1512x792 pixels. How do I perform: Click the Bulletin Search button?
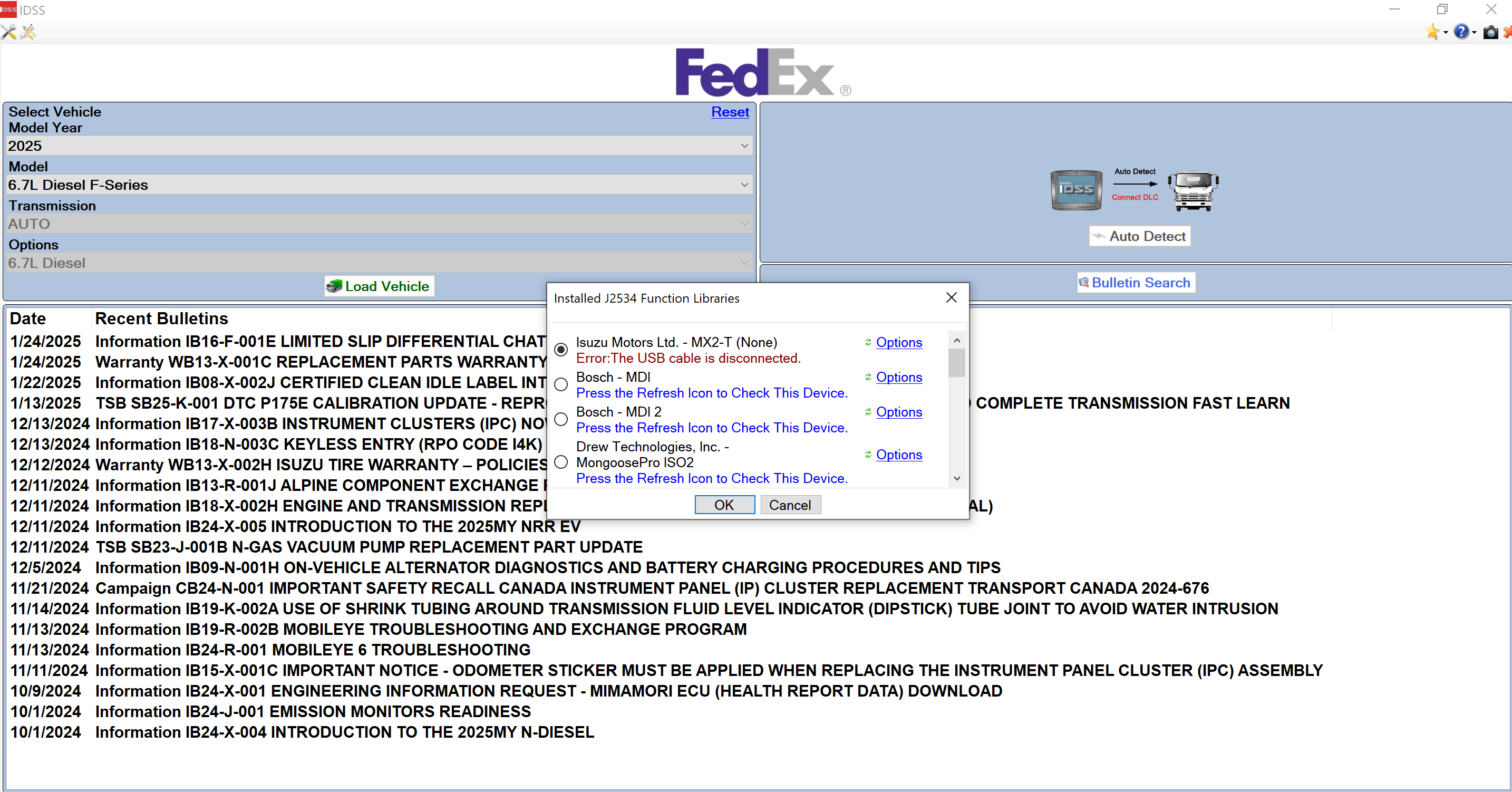(1135, 283)
